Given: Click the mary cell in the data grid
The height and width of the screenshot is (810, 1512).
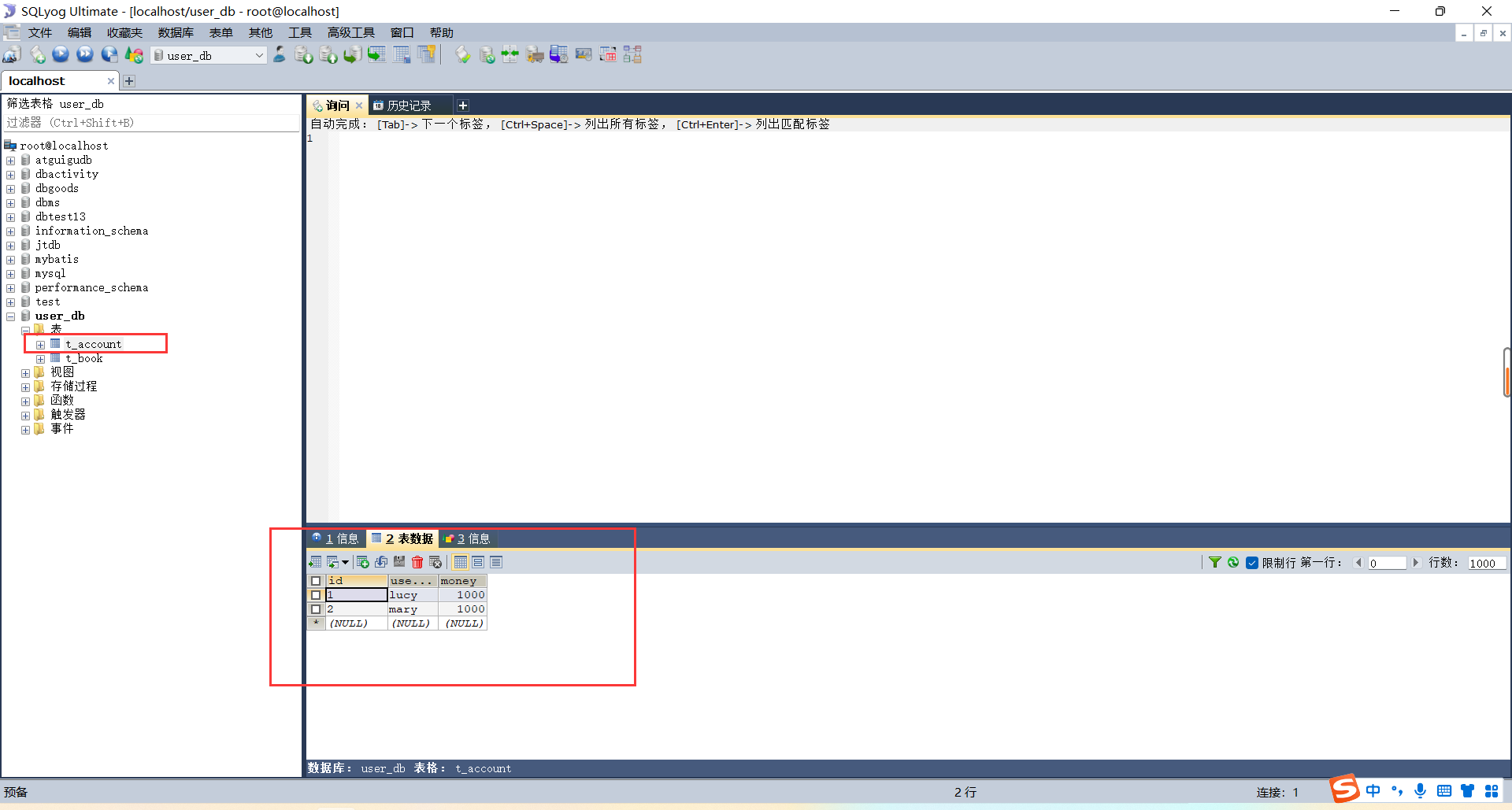Looking at the screenshot, I should pos(413,609).
